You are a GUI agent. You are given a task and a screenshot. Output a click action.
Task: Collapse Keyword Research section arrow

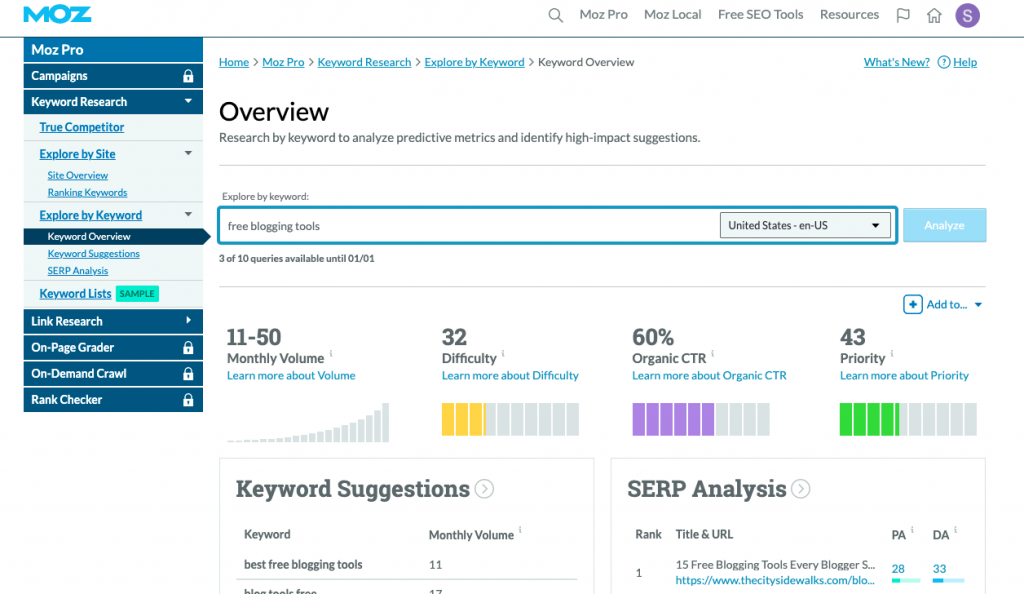click(x=188, y=101)
